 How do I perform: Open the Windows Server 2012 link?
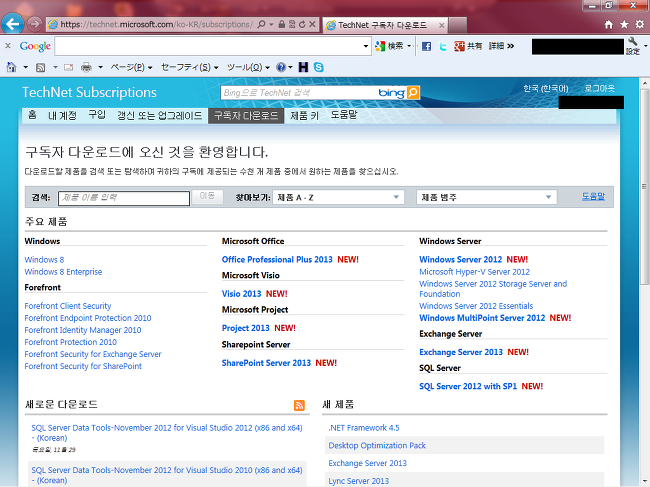click(x=461, y=259)
